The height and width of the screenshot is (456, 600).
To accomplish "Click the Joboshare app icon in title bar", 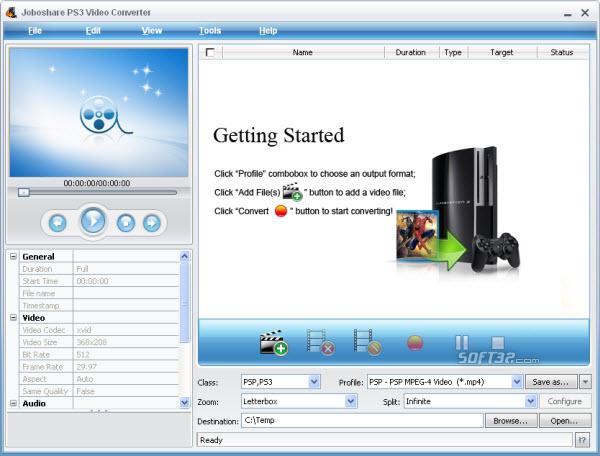I will 11,12.
